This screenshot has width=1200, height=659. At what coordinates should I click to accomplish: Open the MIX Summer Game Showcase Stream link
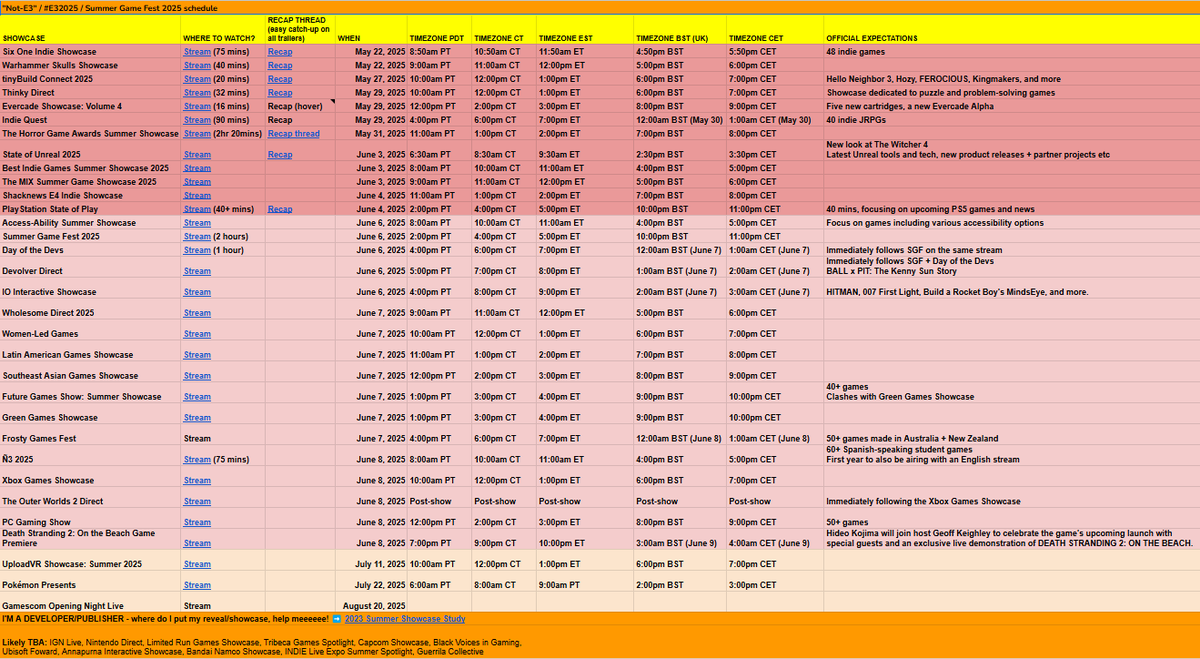coord(197,182)
